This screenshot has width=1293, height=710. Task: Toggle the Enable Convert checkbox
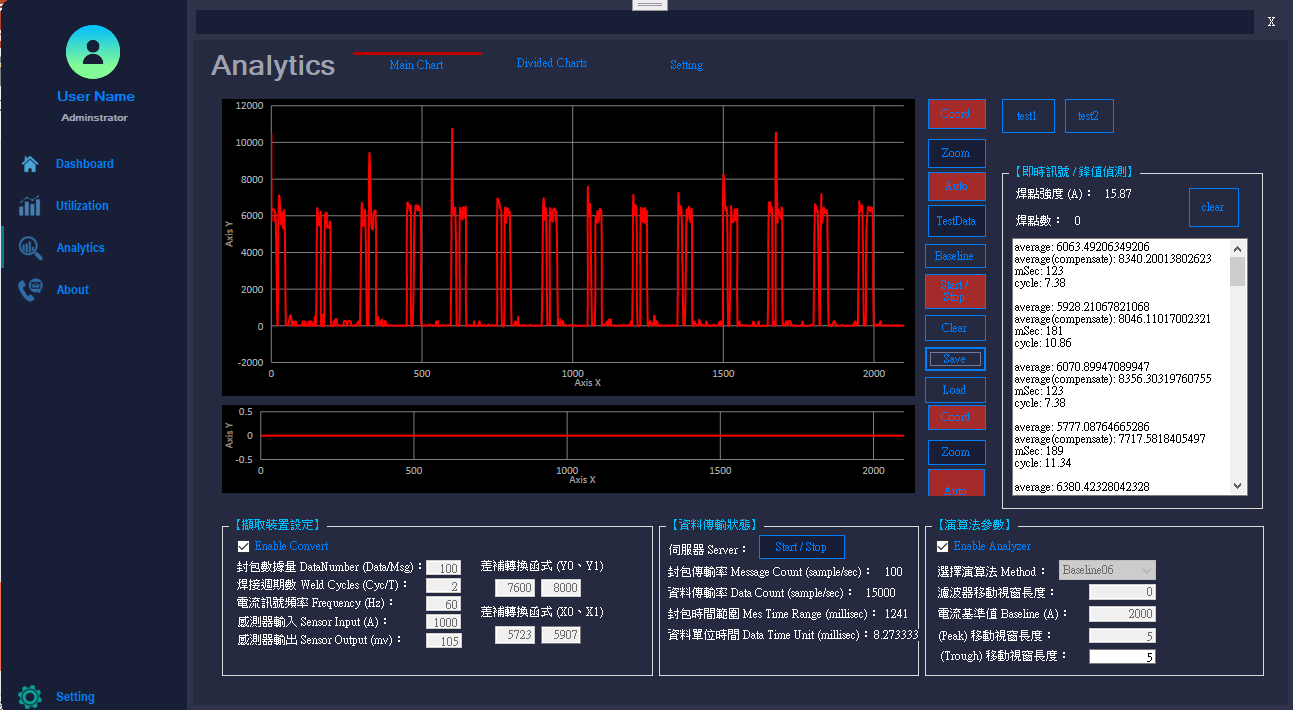click(x=243, y=546)
